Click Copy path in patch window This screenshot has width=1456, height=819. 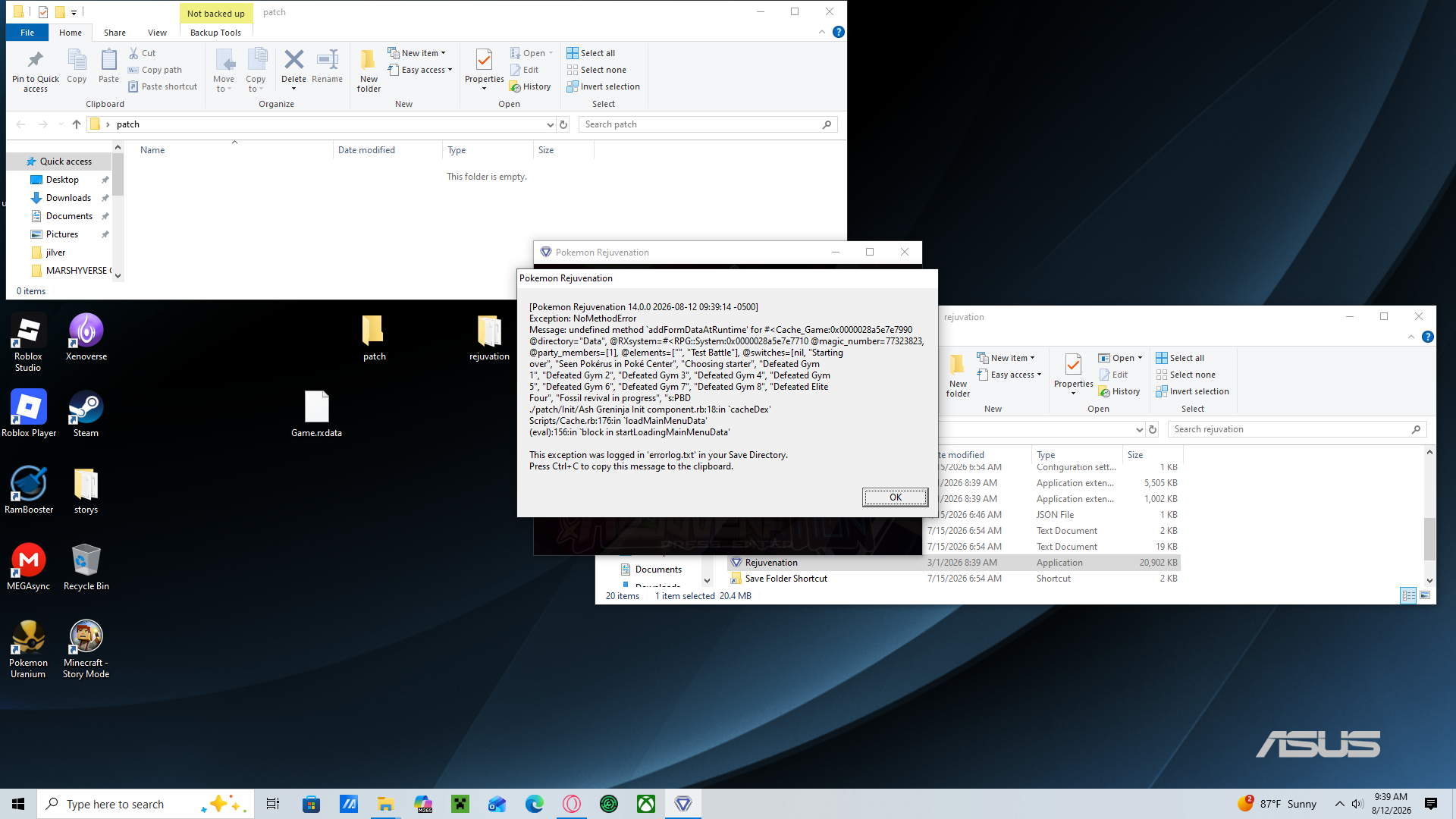coord(155,70)
